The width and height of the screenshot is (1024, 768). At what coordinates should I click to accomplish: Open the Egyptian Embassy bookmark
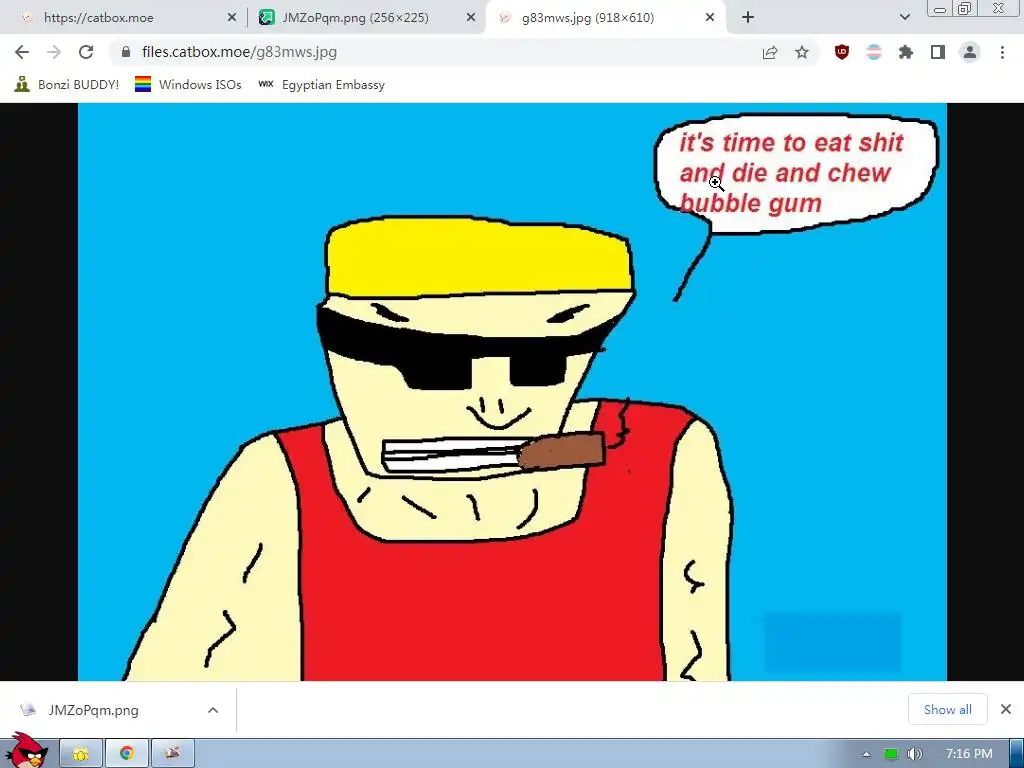click(321, 84)
